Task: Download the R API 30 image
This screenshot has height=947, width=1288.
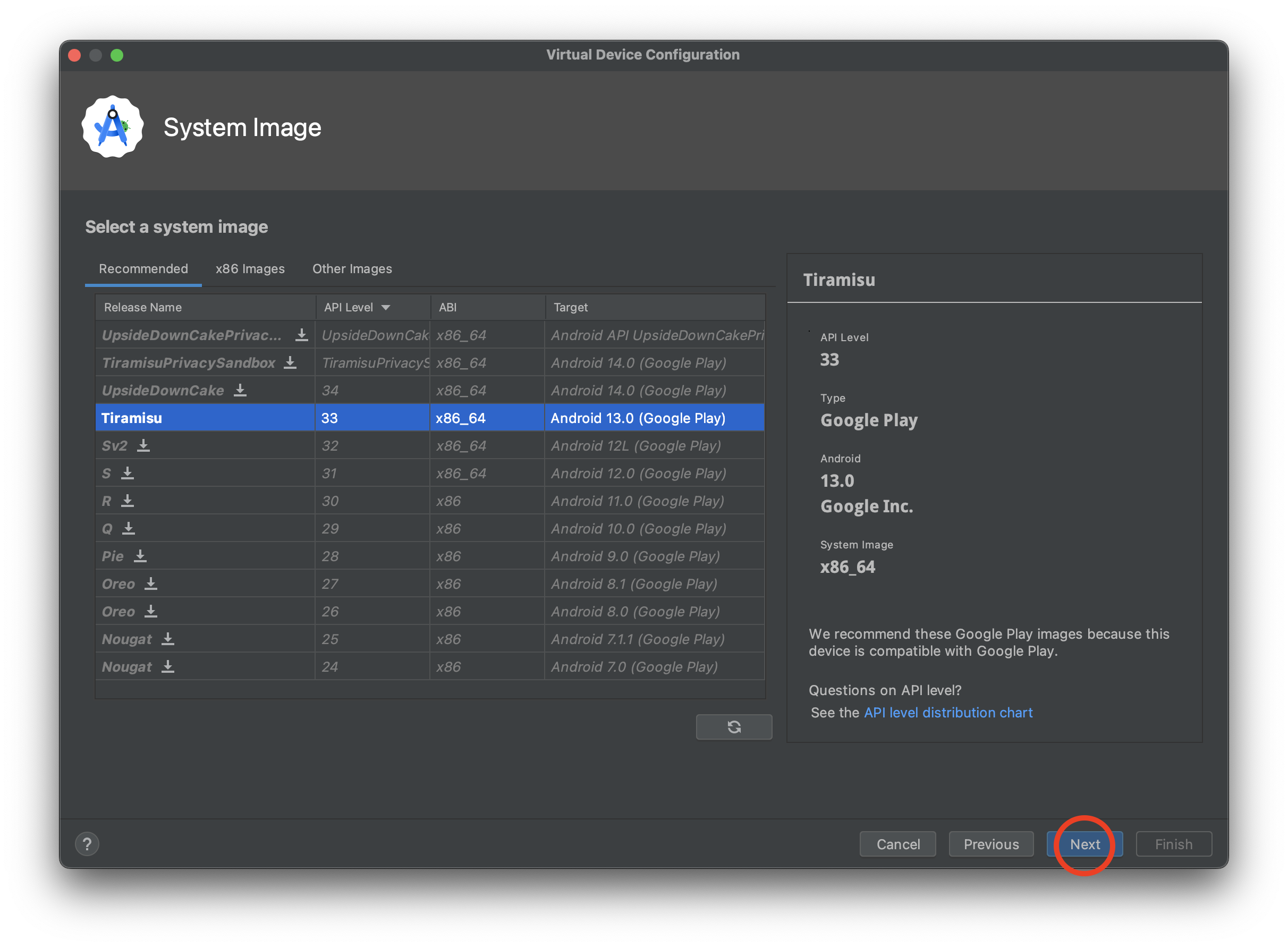Action: click(x=127, y=501)
